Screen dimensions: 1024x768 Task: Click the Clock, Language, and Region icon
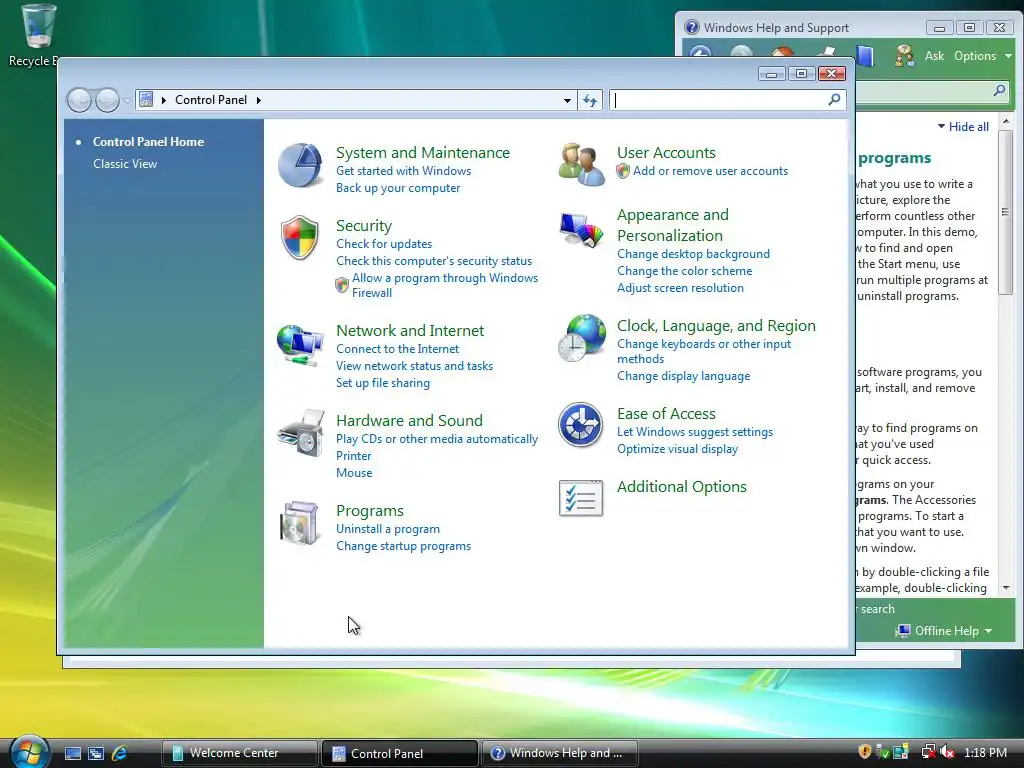click(x=581, y=338)
